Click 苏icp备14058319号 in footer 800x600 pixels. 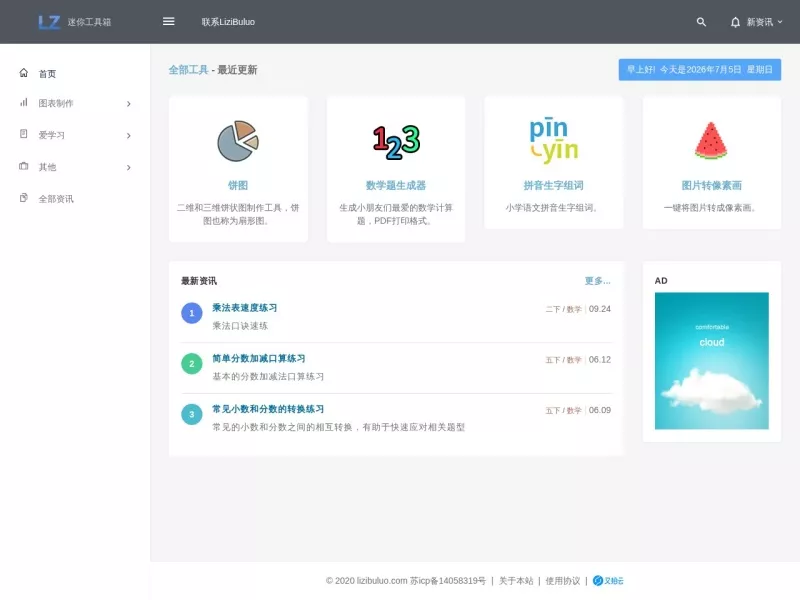[447, 581]
